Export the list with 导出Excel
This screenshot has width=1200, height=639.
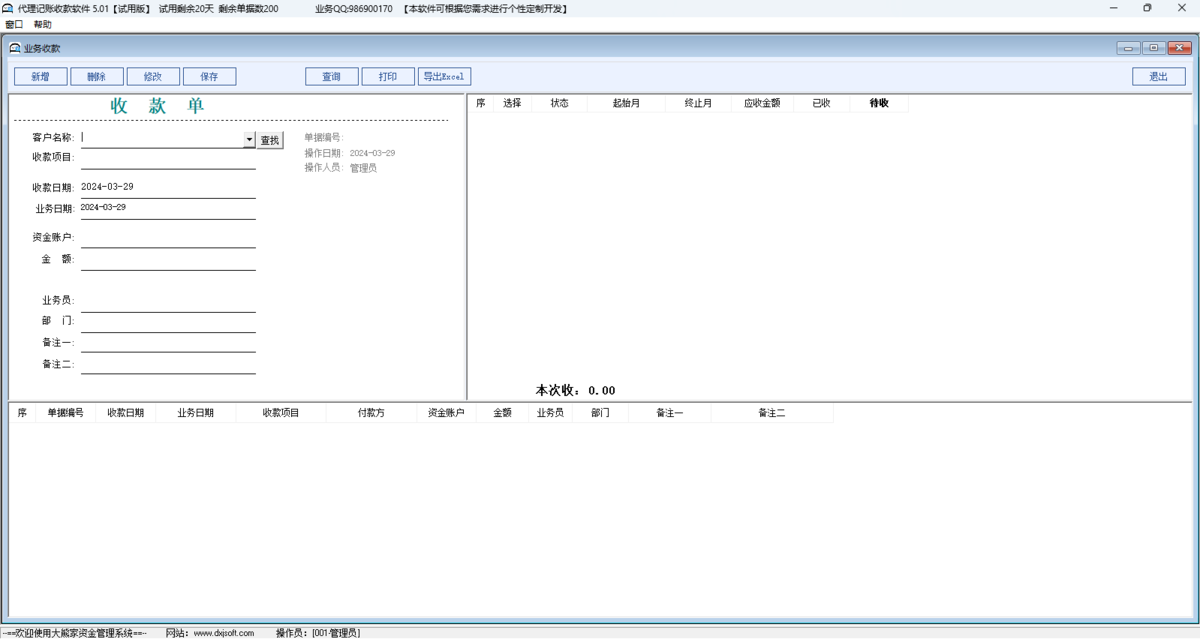tap(444, 77)
